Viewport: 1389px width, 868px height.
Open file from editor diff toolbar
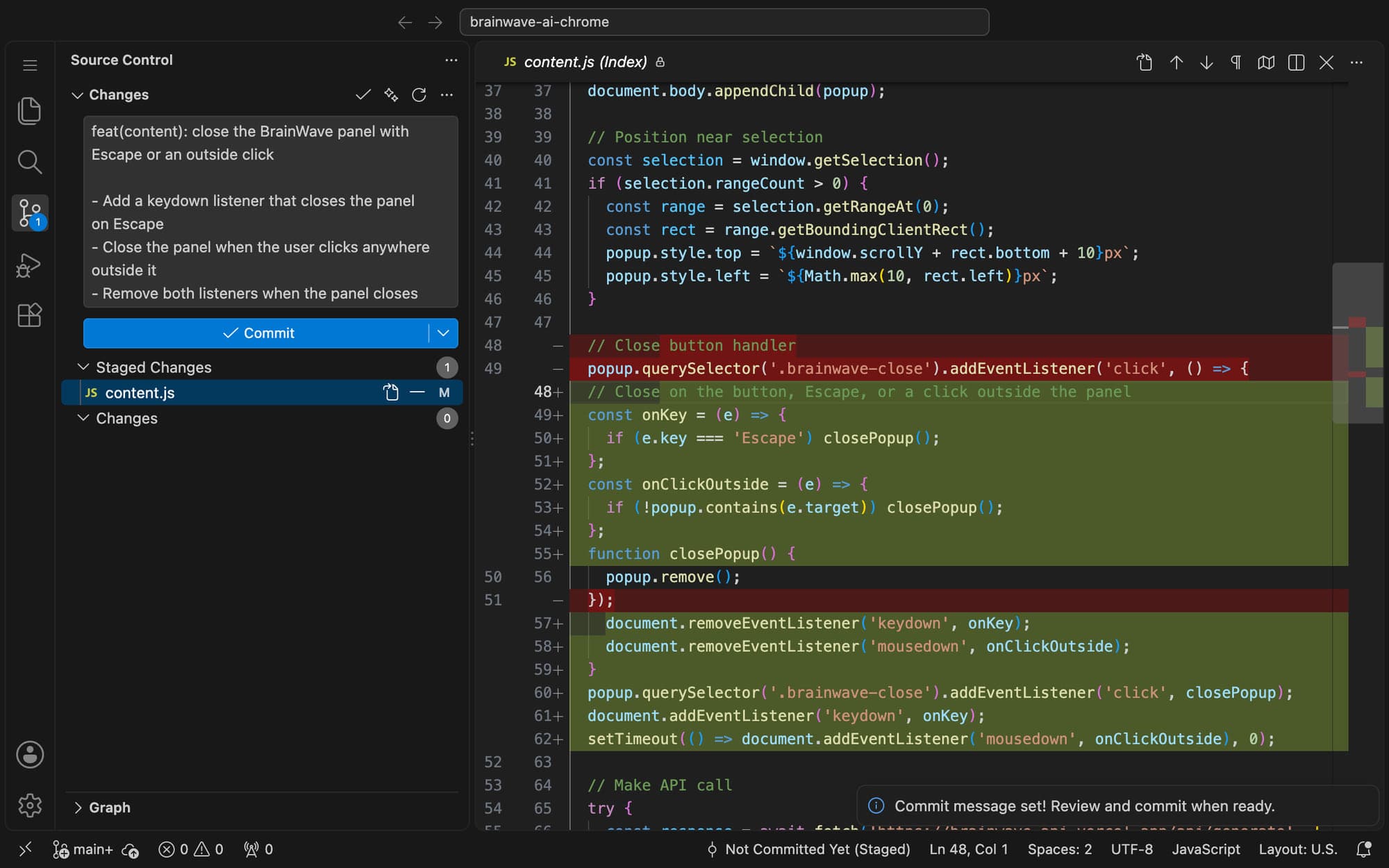[1145, 62]
